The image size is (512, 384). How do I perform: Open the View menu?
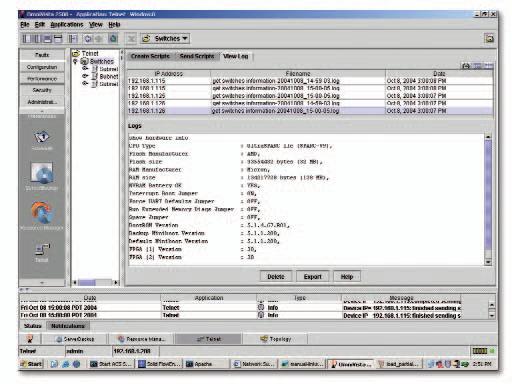(x=96, y=25)
